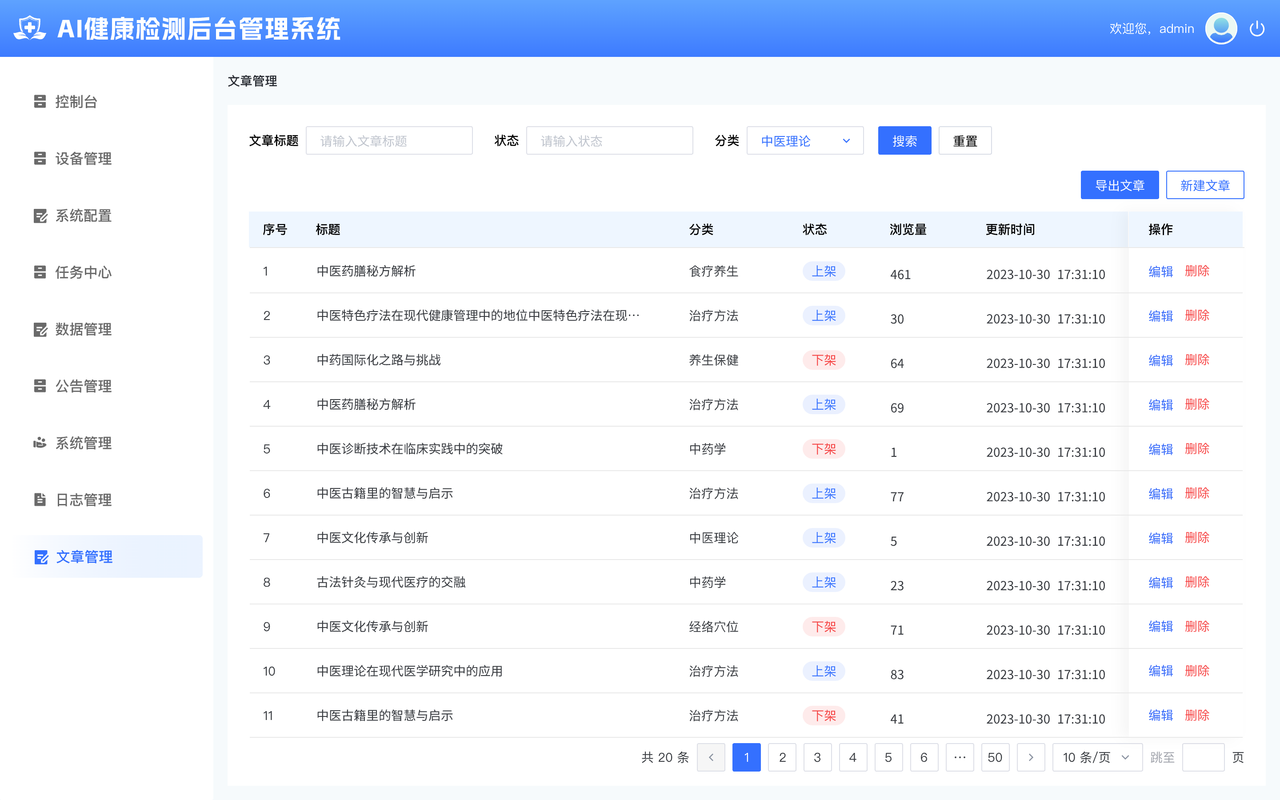Toggle 上架 status on 中医药膳秘方解析 row 1
1280x800 pixels.
pos(823,270)
